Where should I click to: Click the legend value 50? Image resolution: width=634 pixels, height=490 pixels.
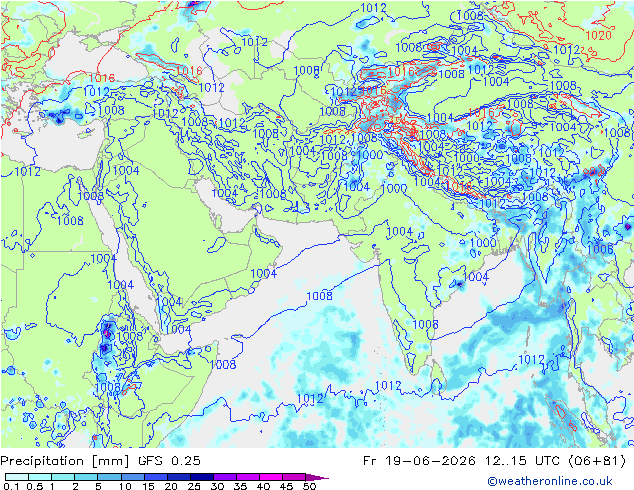click(x=309, y=486)
